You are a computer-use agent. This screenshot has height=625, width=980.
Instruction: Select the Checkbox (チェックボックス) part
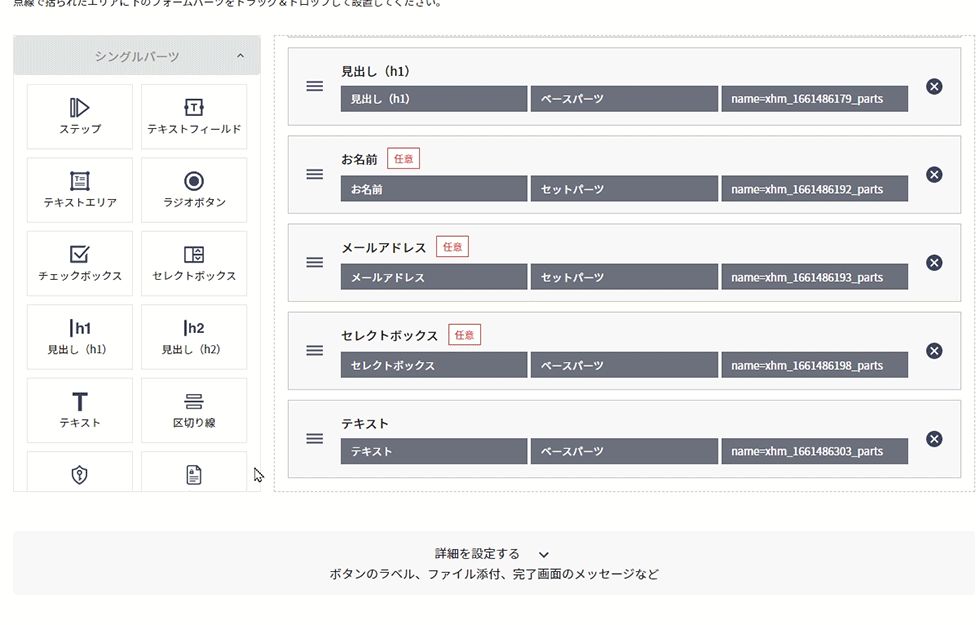(x=80, y=263)
